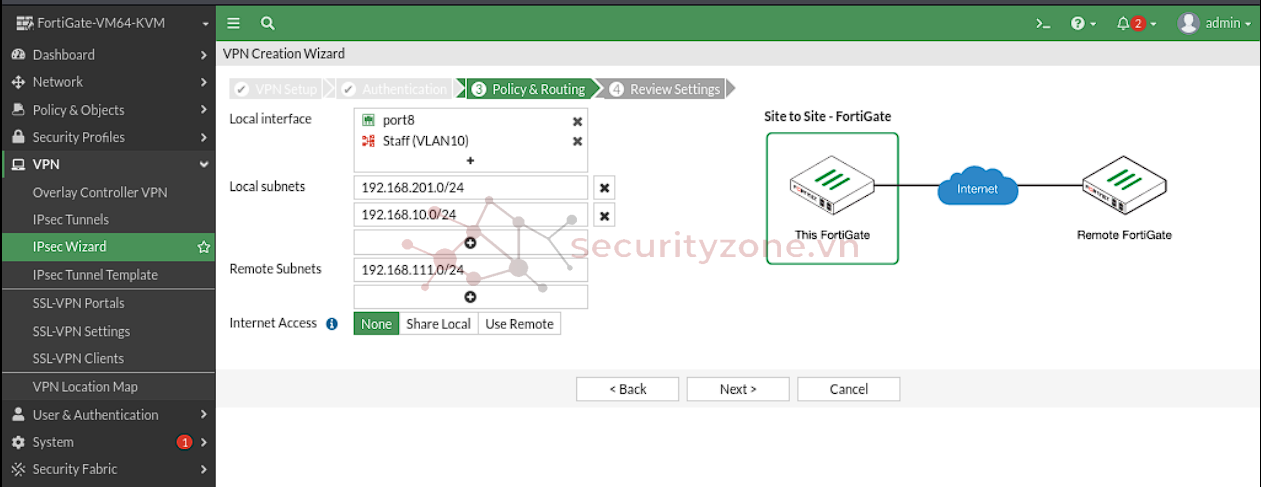Delete local subnet 192.168.201.0/24

pos(604,188)
